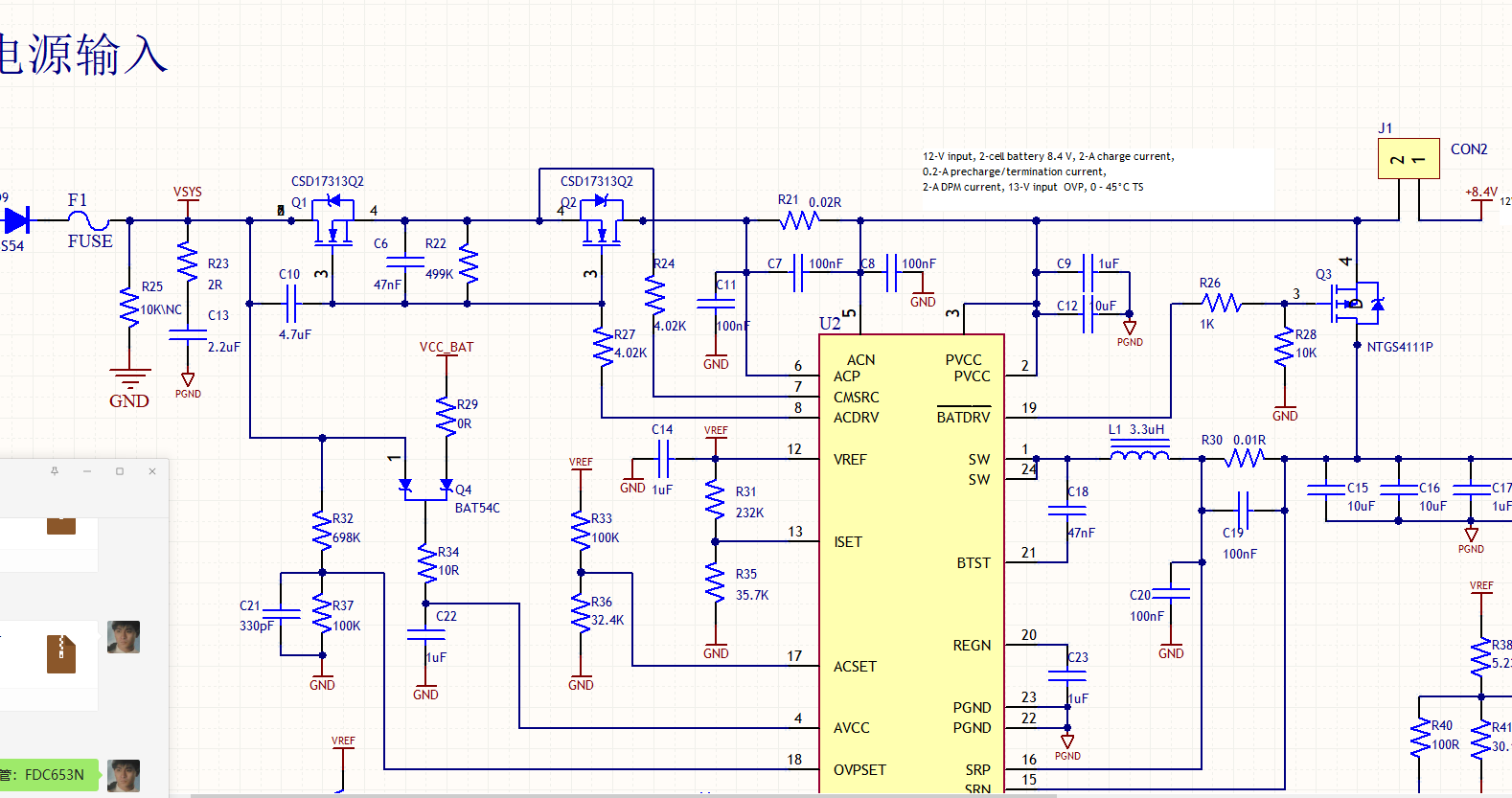Select resistor R30 0.01R symbol
Image resolution: width=1512 pixels, height=798 pixels.
tap(1244, 459)
